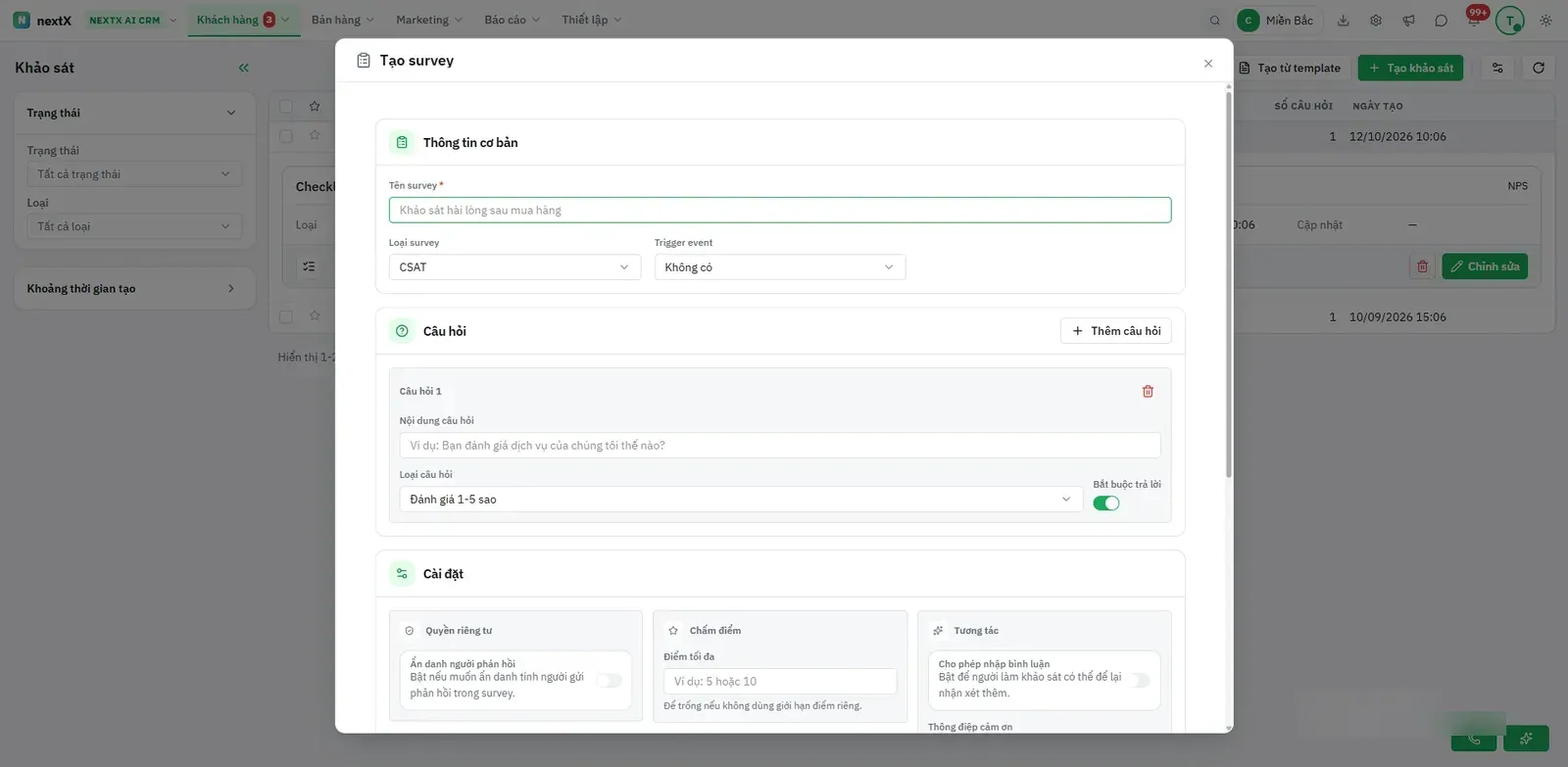Click the nextX logo
This screenshot has width=1568, height=767.
pos(42,21)
